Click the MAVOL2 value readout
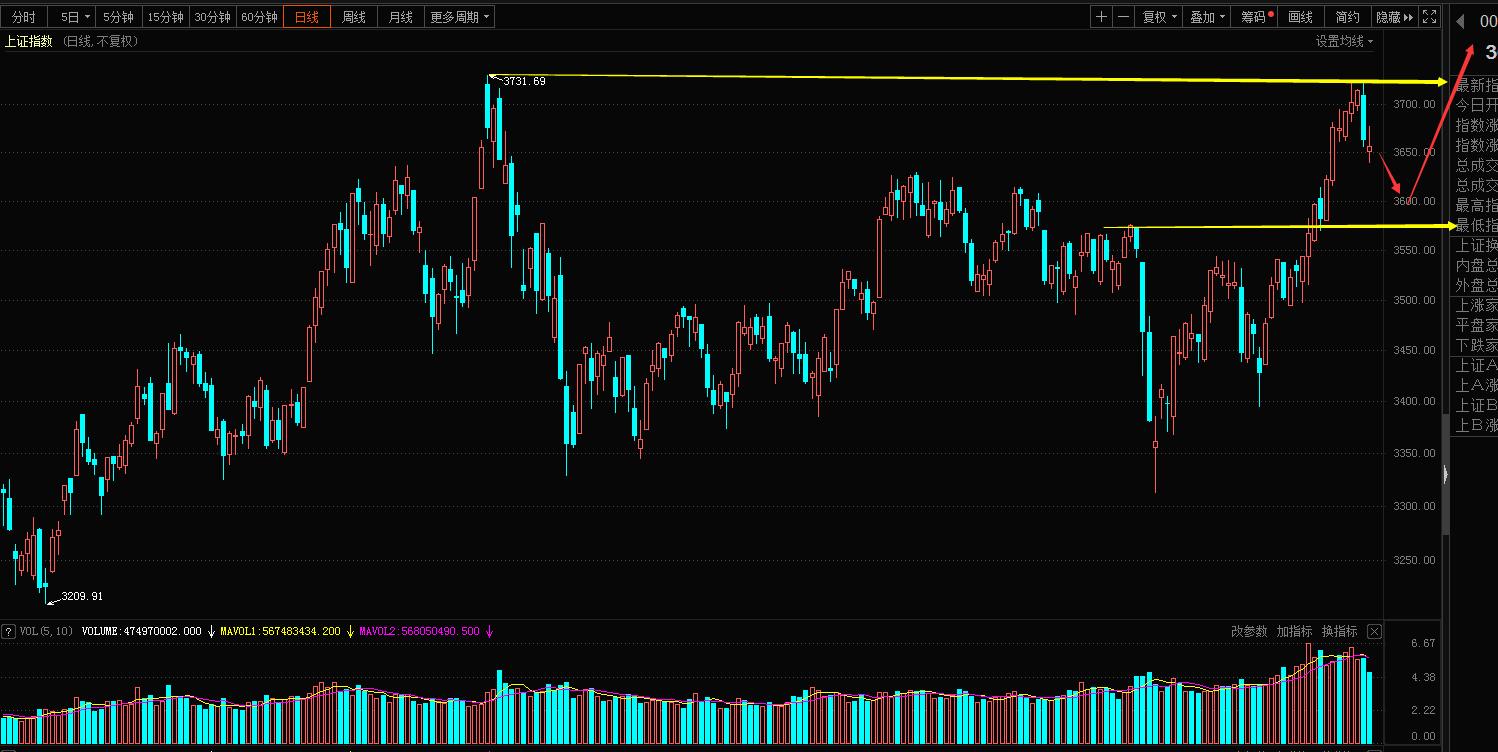 point(419,631)
